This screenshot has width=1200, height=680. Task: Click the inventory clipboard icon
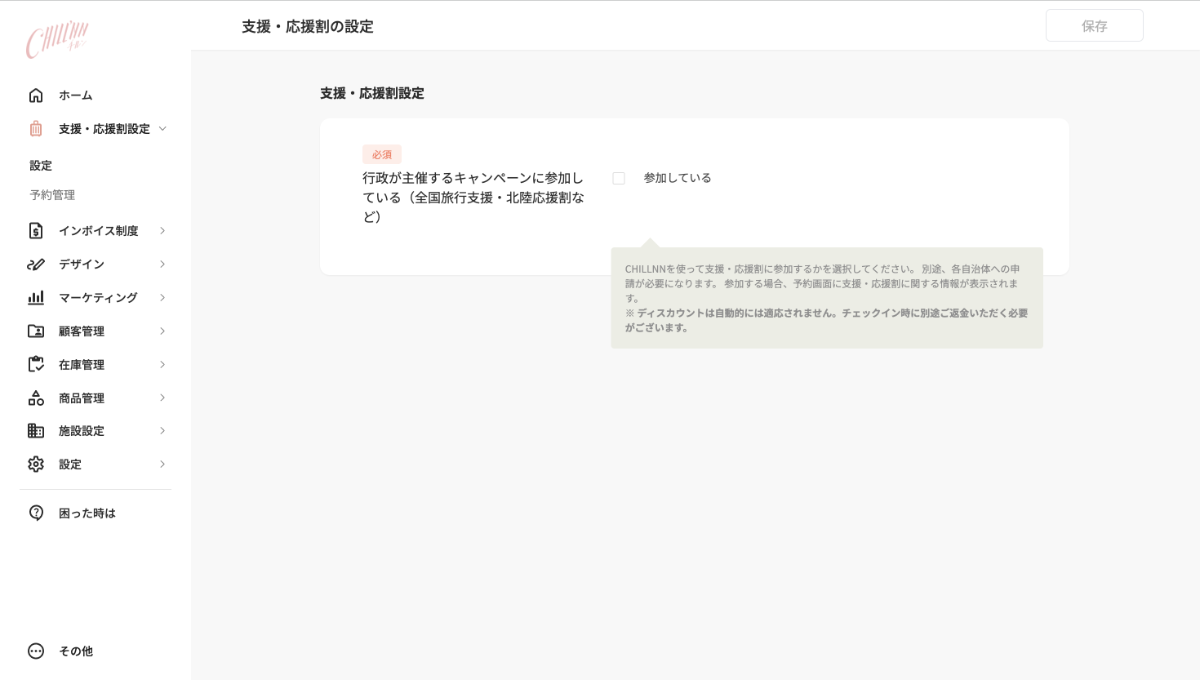tap(36, 365)
